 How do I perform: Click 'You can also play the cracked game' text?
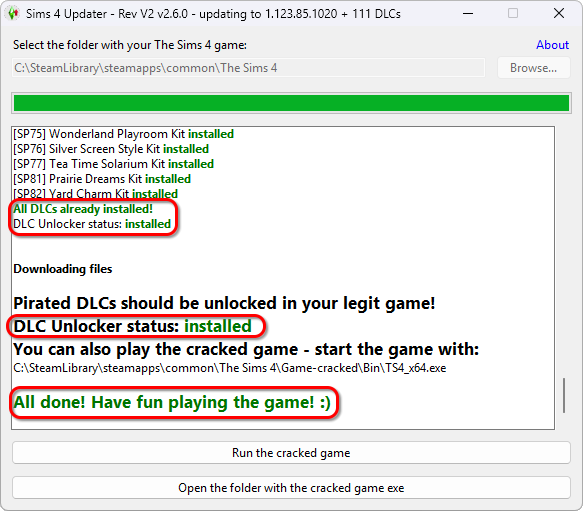click(246, 349)
